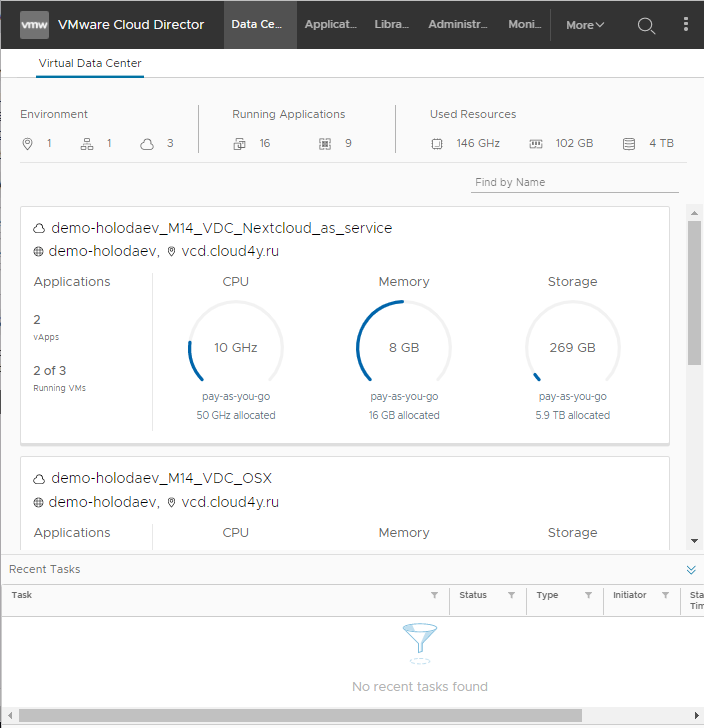Open the Administration tab
The width and height of the screenshot is (704, 728).
point(458,25)
